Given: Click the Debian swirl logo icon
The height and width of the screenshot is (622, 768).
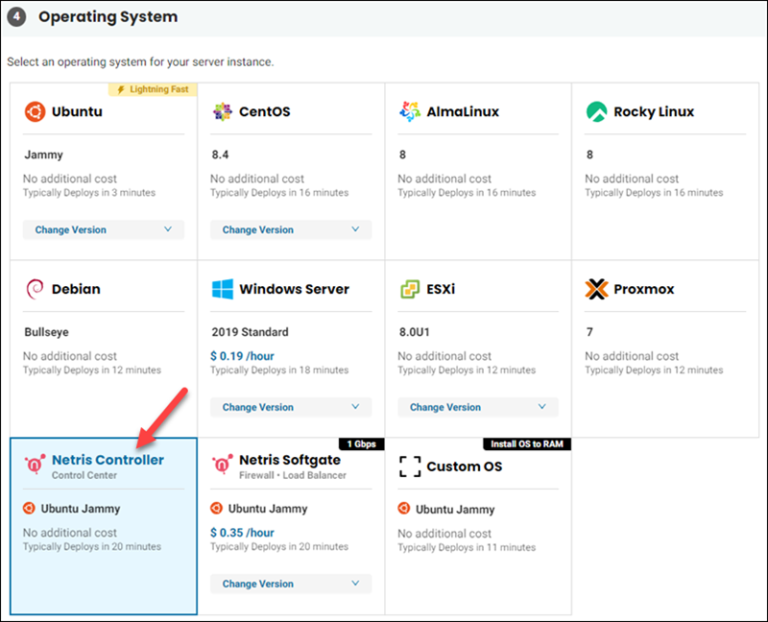Looking at the screenshot, I should coord(35,289).
